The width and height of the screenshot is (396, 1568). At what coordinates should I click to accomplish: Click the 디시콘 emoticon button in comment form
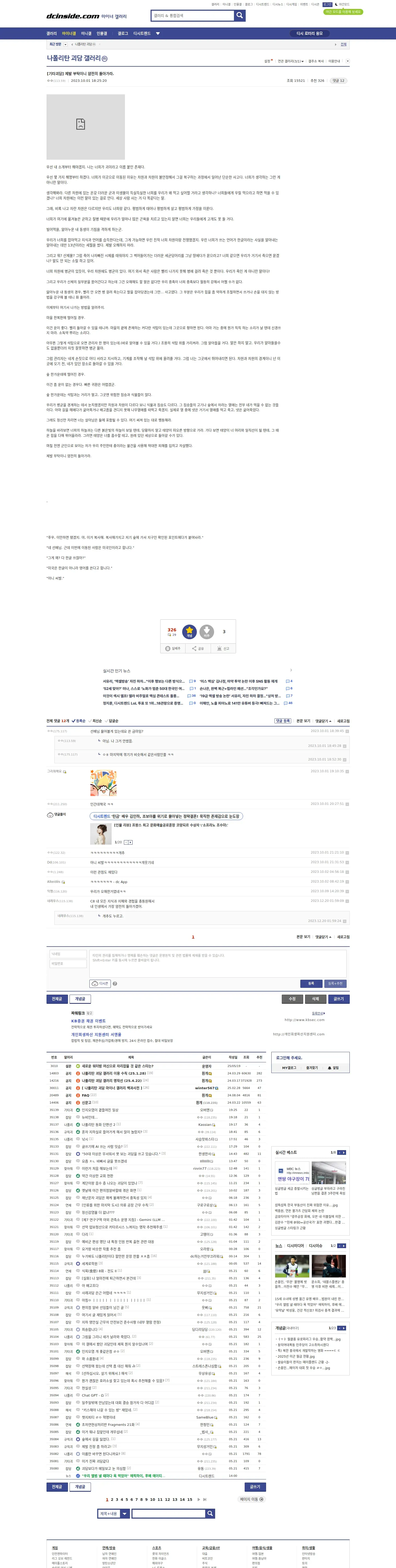tap(100, 983)
